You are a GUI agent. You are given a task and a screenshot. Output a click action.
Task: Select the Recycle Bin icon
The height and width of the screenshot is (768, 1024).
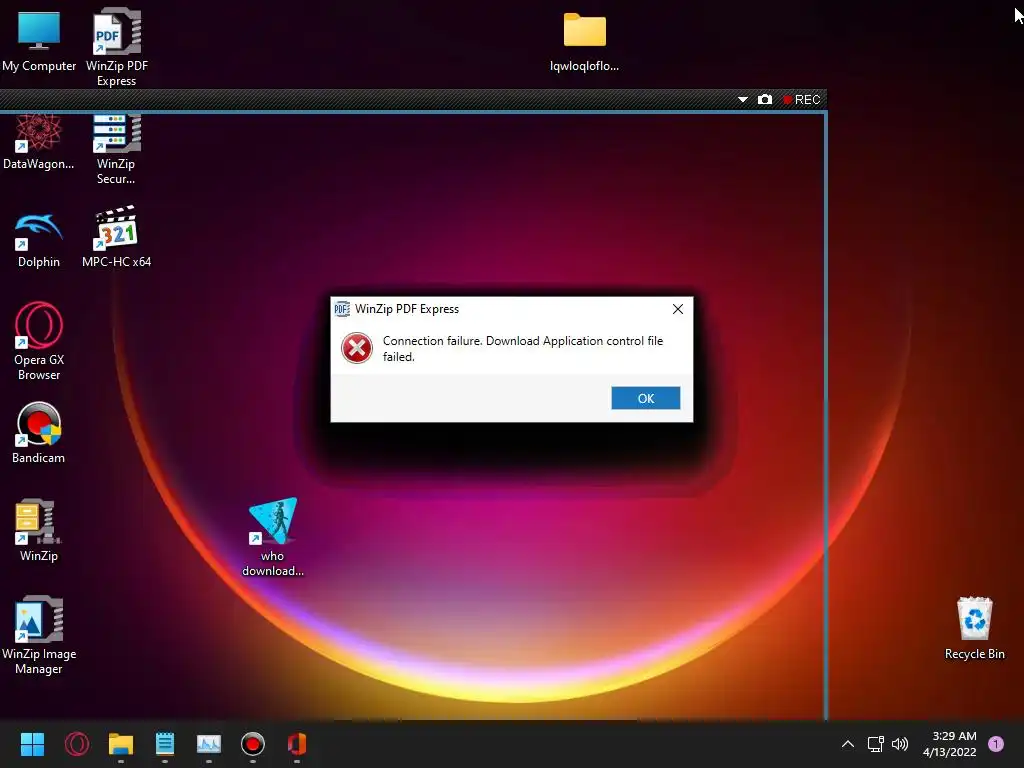point(974,628)
